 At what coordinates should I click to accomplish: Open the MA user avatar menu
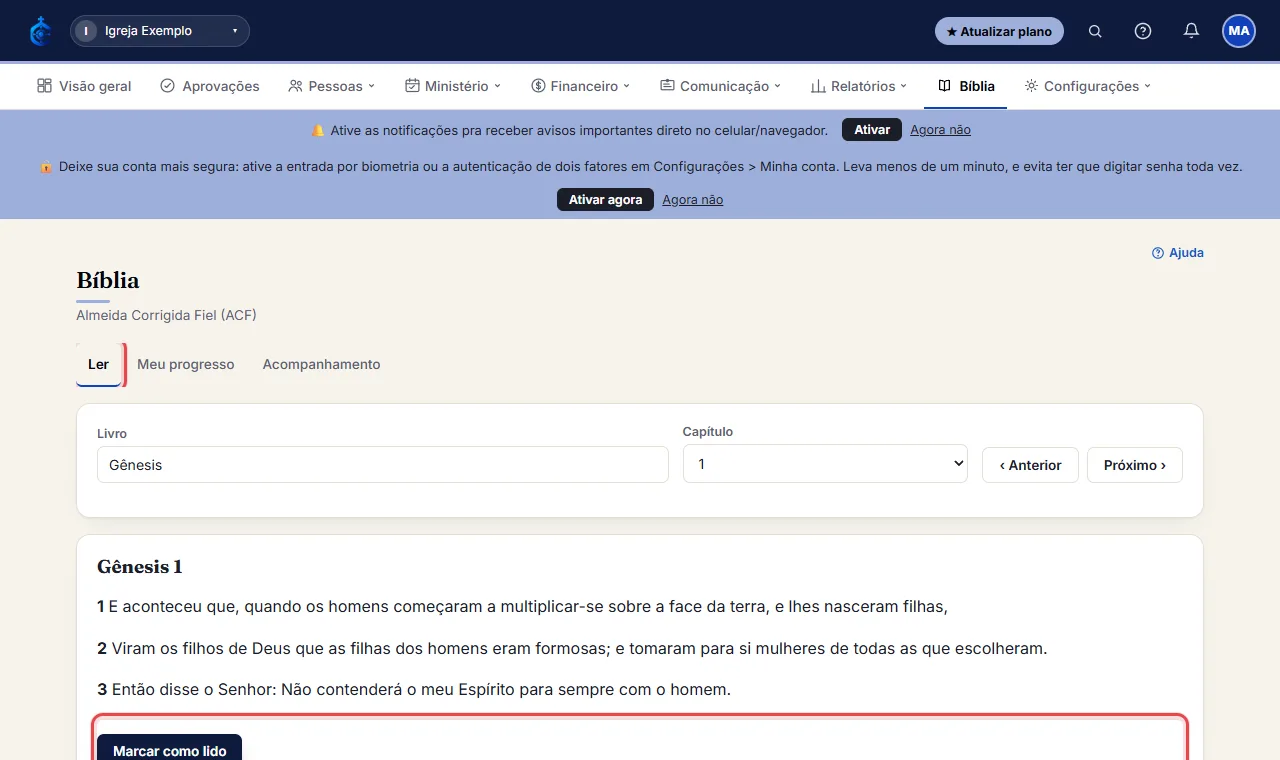point(1239,31)
